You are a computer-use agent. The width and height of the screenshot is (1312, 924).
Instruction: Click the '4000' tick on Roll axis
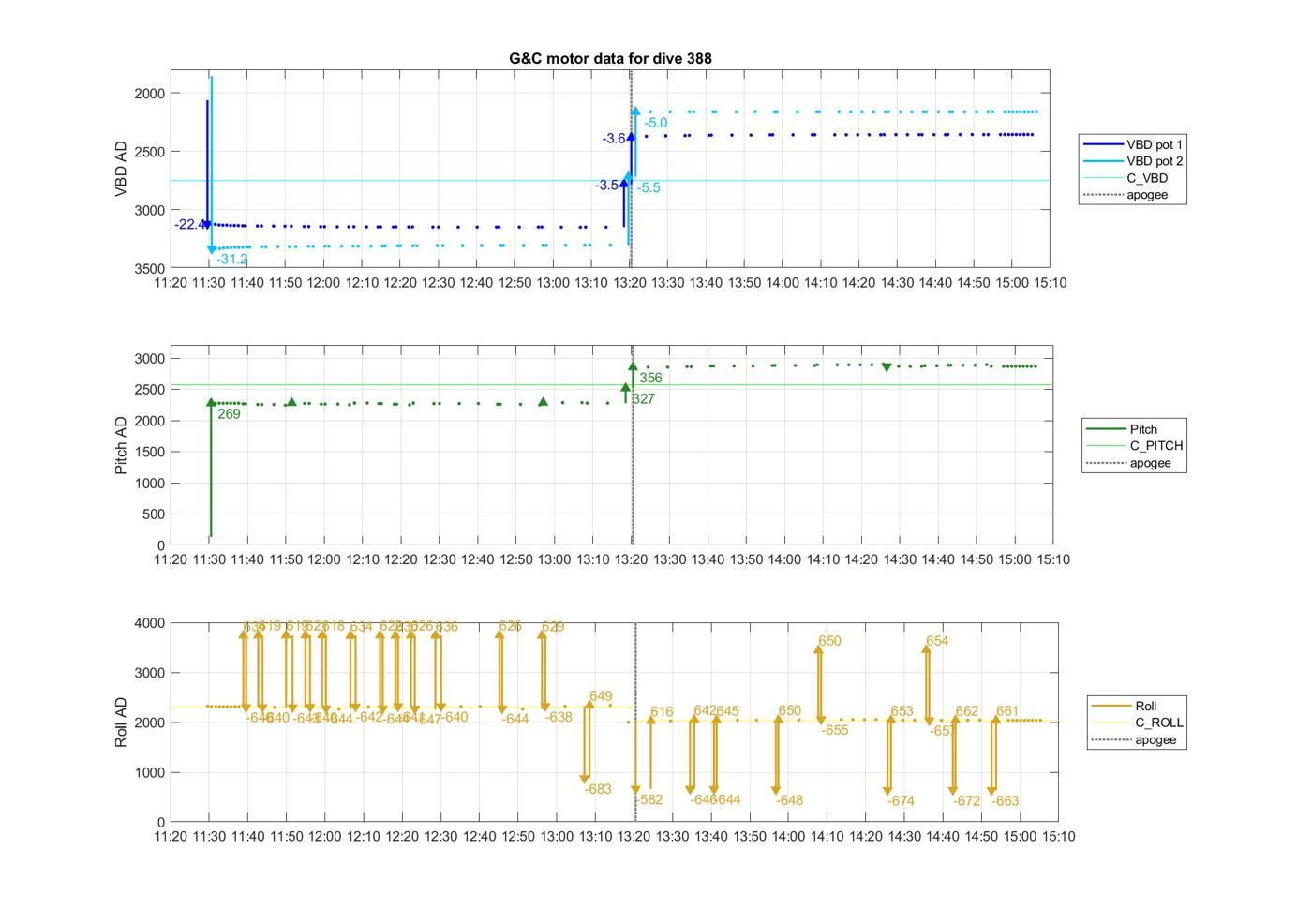coord(150,623)
